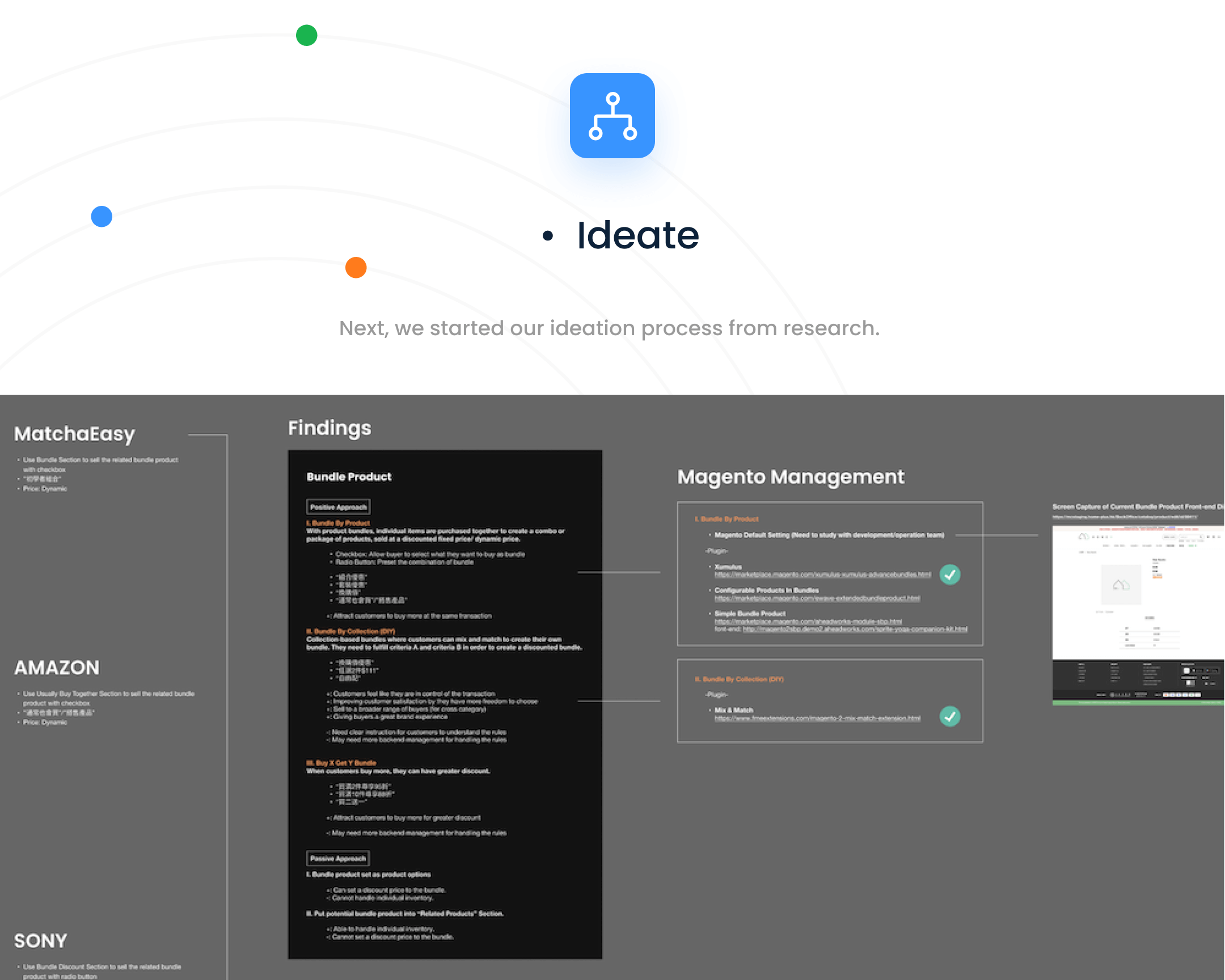This screenshot has width=1225, height=980.
Task: Select the SONY heading
Action: (x=40, y=941)
